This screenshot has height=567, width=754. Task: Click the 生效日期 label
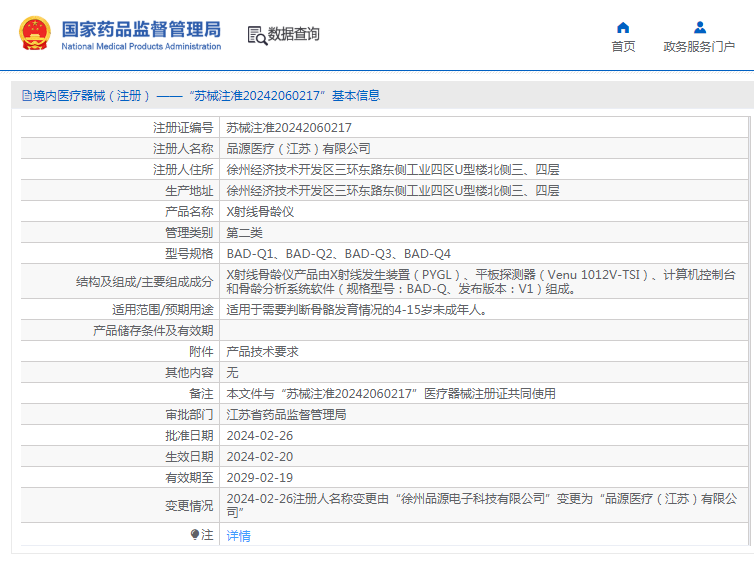click(189, 457)
